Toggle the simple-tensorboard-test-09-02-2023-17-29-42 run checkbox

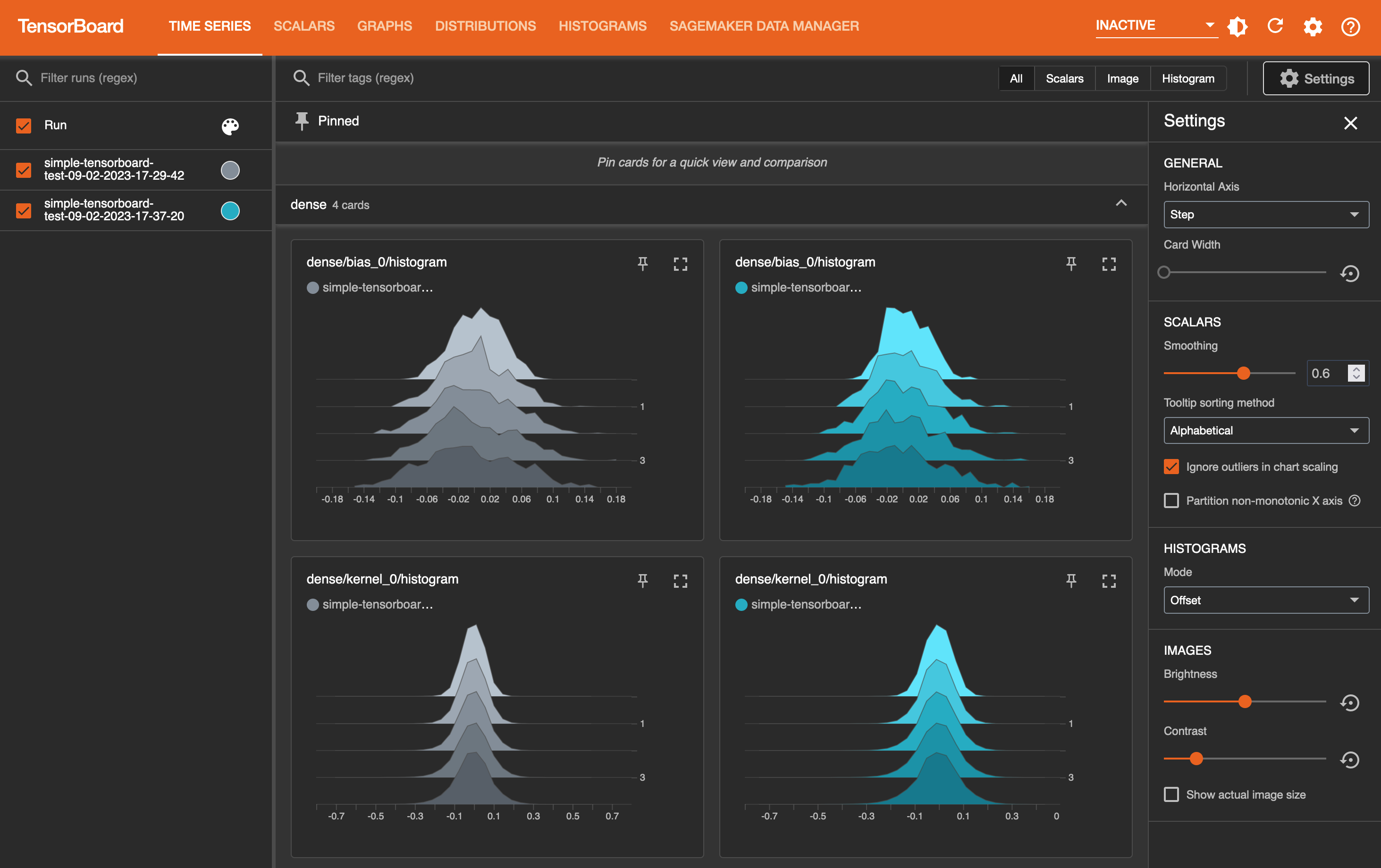click(24, 169)
